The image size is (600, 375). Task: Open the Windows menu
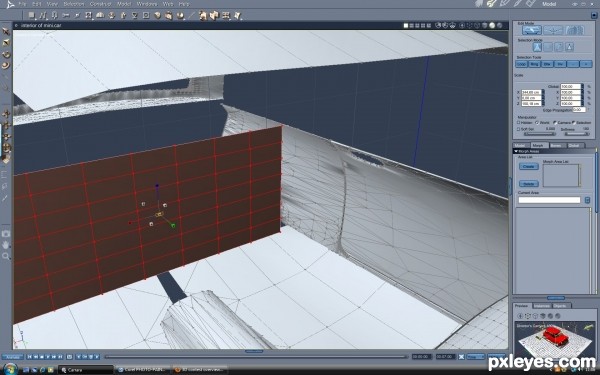147,4
